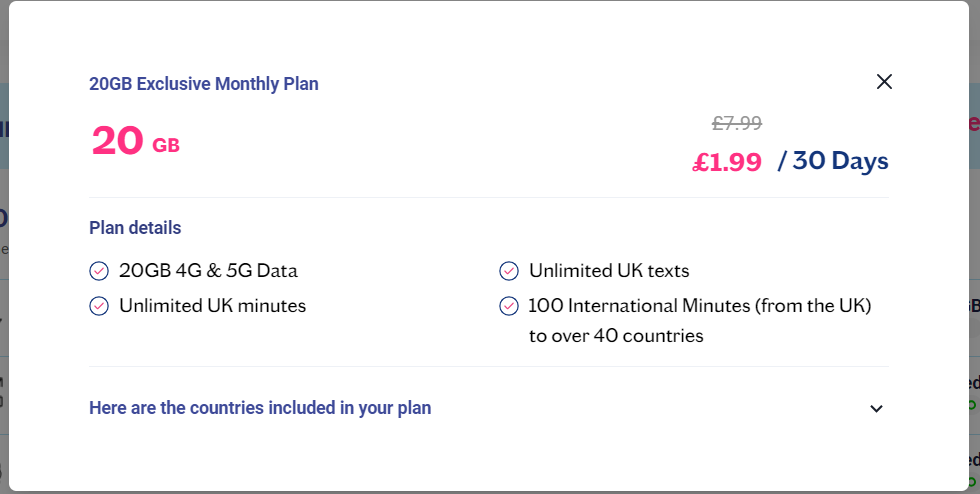
Task: Click '100 International Minutes (from the UK)' text
Action: [700, 306]
